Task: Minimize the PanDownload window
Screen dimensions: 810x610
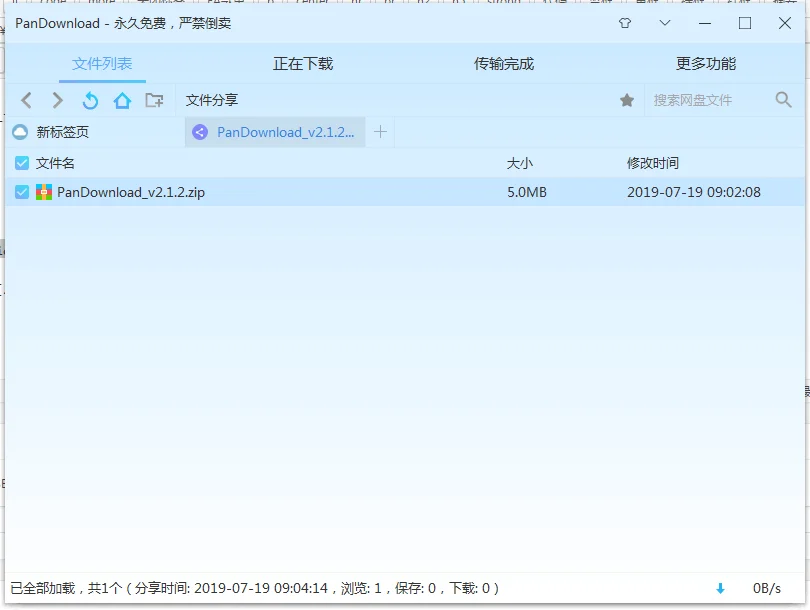Action: (705, 23)
